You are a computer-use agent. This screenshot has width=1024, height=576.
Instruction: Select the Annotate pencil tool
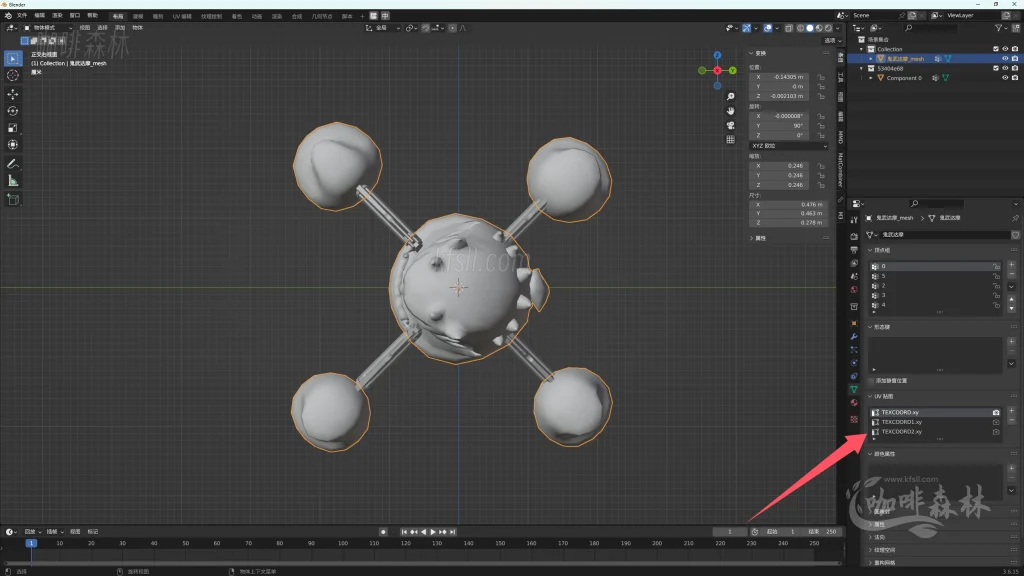tap(13, 163)
